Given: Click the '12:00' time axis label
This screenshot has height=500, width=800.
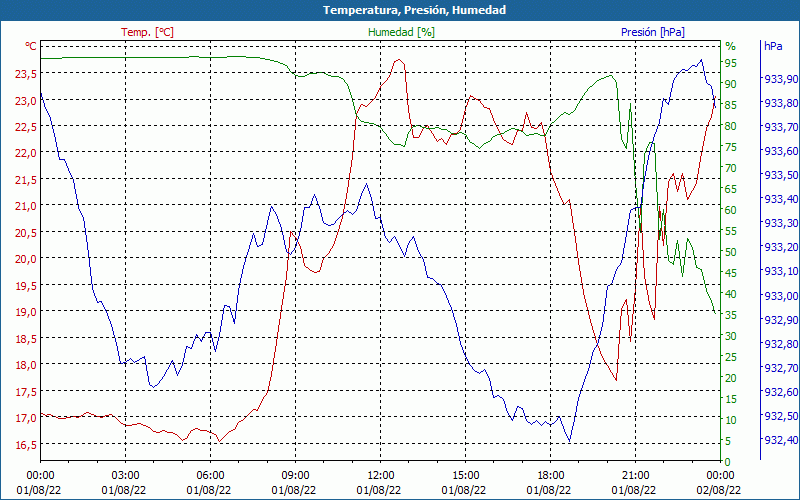Looking at the screenshot, I should tap(380, 476).
